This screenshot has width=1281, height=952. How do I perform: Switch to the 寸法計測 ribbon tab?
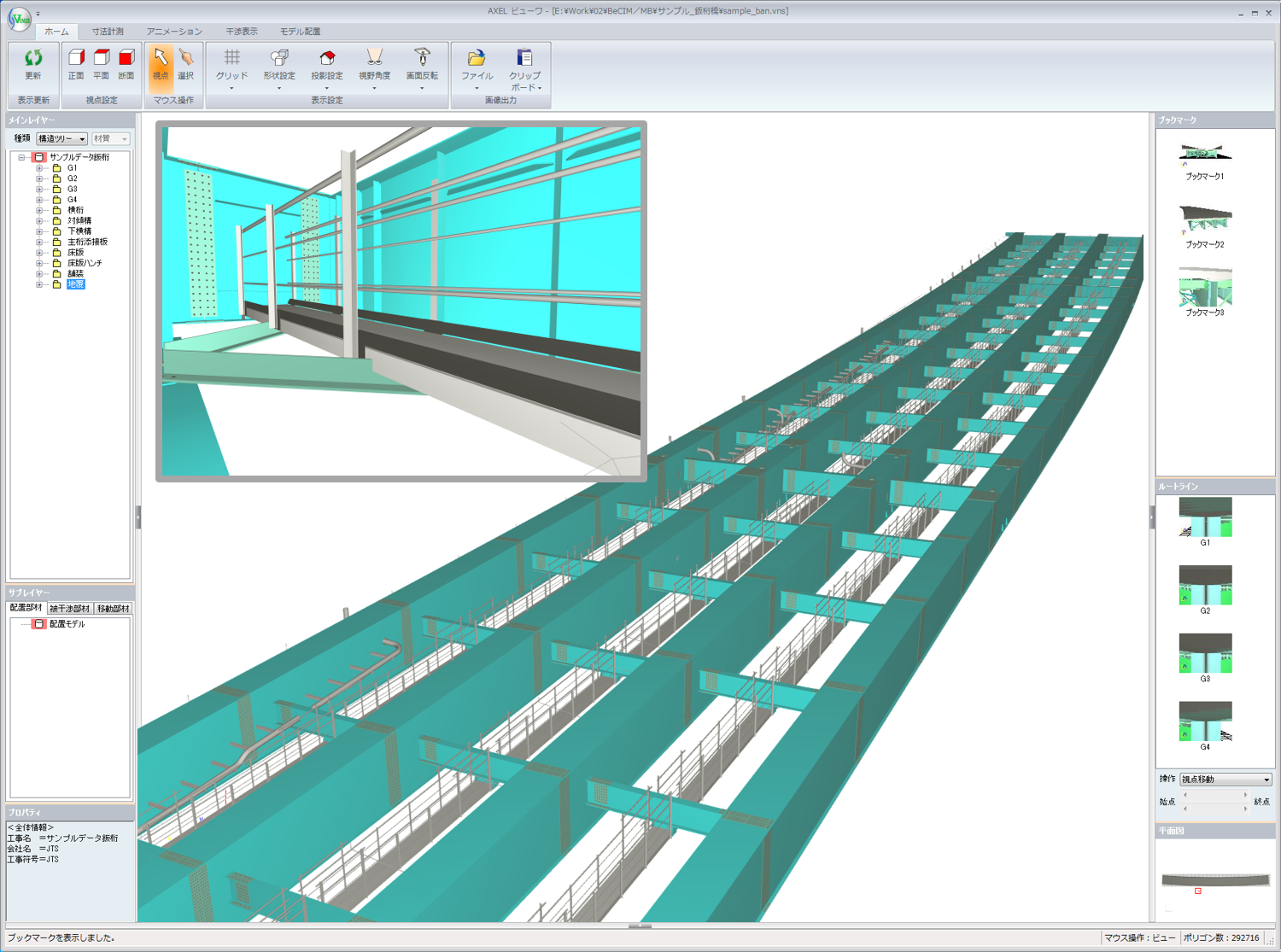tap(108, 32)
